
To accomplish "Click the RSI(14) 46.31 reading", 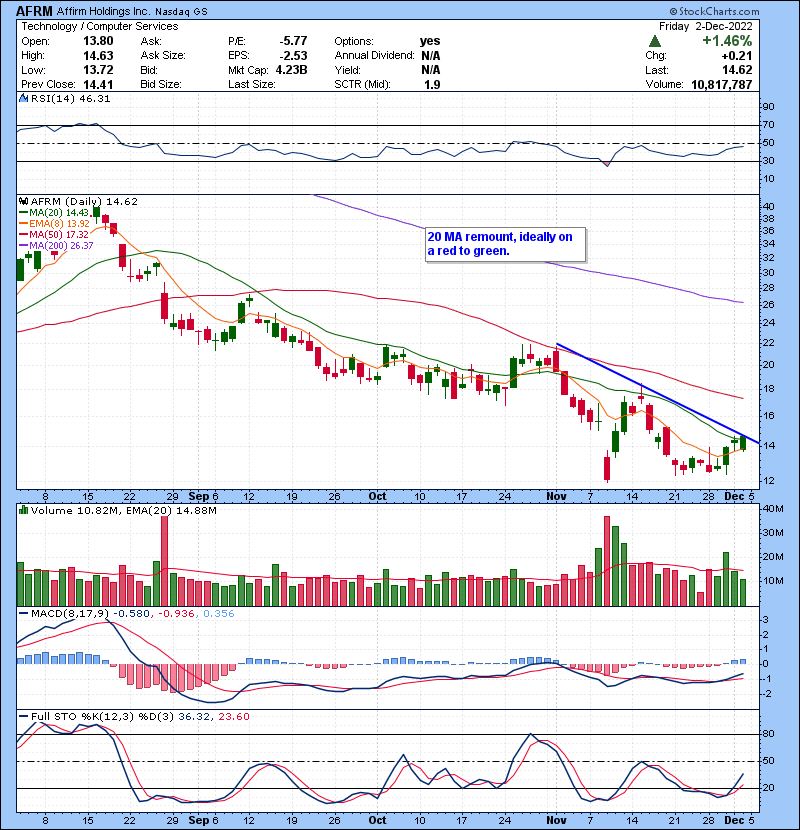I will (70, 98).
